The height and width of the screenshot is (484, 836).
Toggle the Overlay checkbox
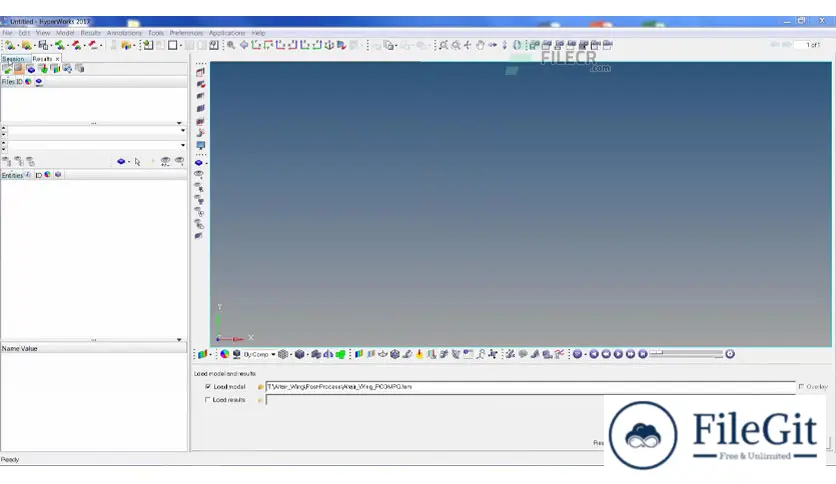pos(801,386)
